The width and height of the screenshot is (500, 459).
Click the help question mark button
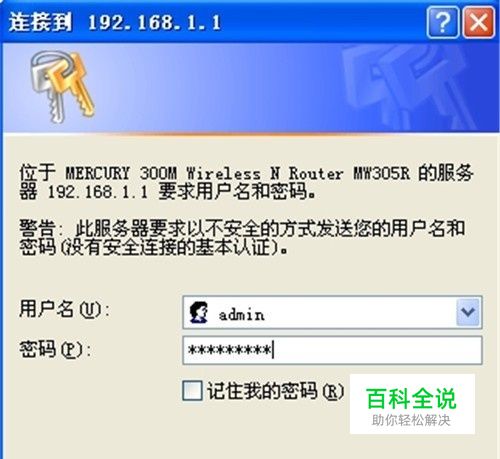[x=443, y=23]
